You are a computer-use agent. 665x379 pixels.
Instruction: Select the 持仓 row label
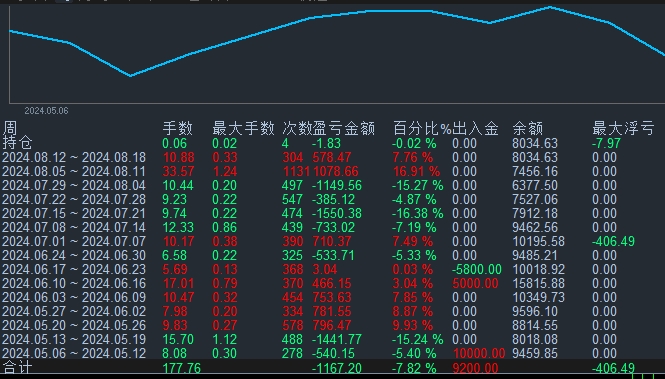(x=17, y=142)
